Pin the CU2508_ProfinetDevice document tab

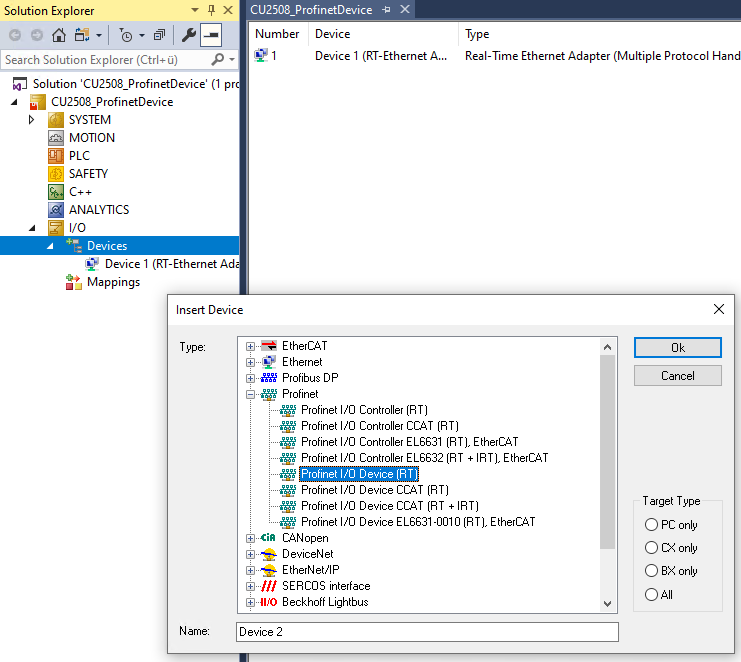(386, 10)
